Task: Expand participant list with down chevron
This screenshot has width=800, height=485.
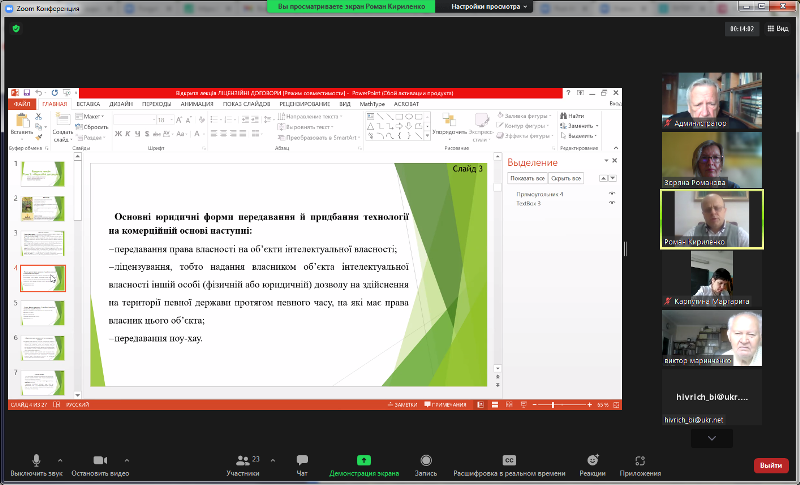Action: tap(711, 438)
